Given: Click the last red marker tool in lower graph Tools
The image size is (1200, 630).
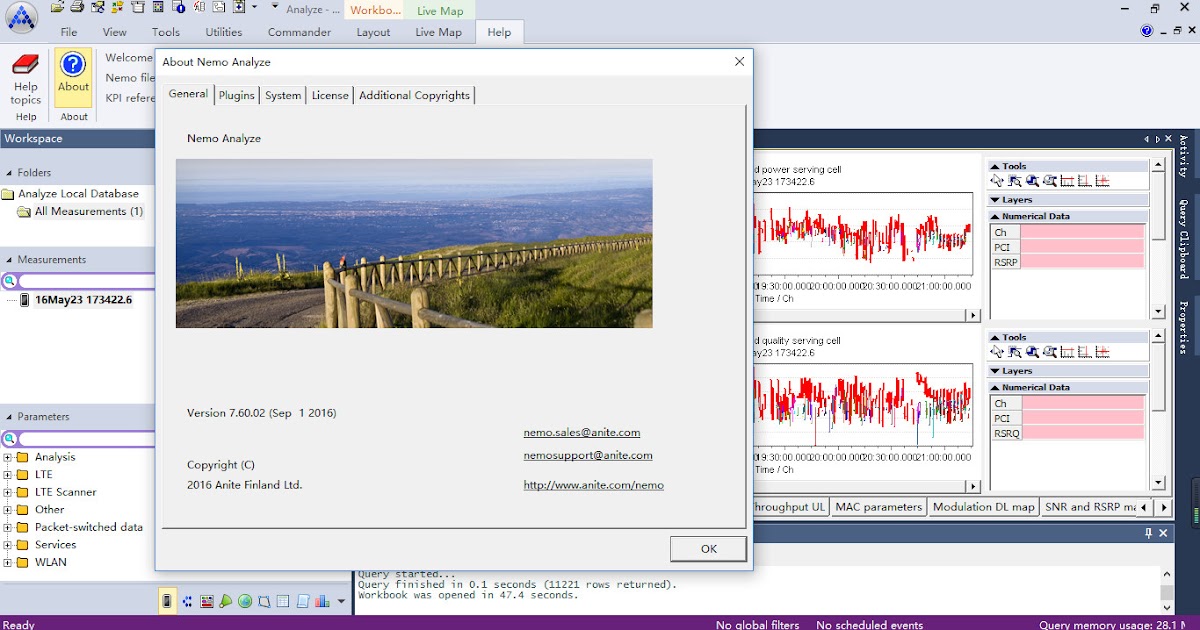Looking at the screenshot, I should (x=1102, y=352).
